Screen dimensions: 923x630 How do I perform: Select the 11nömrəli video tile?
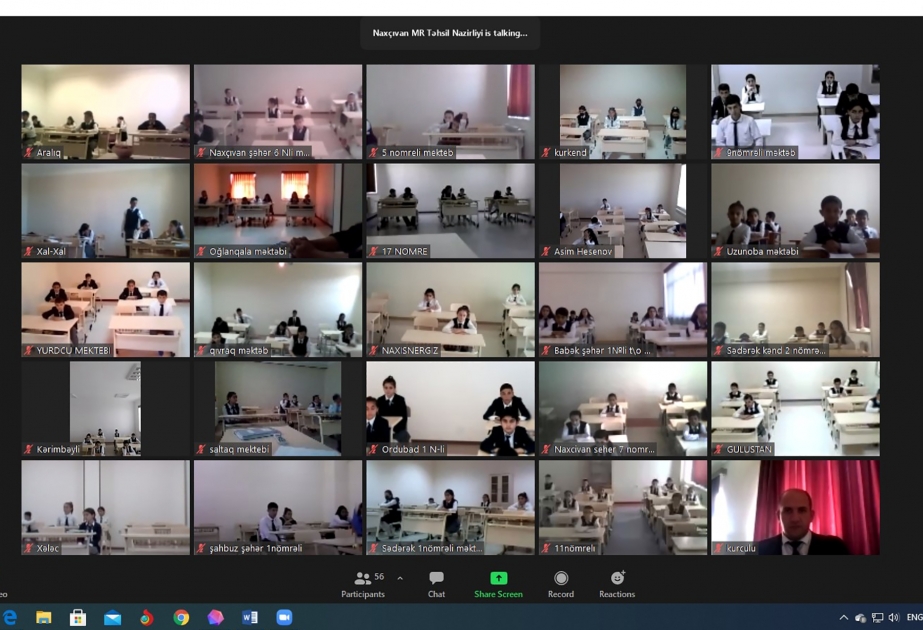[x=623, y=508]
